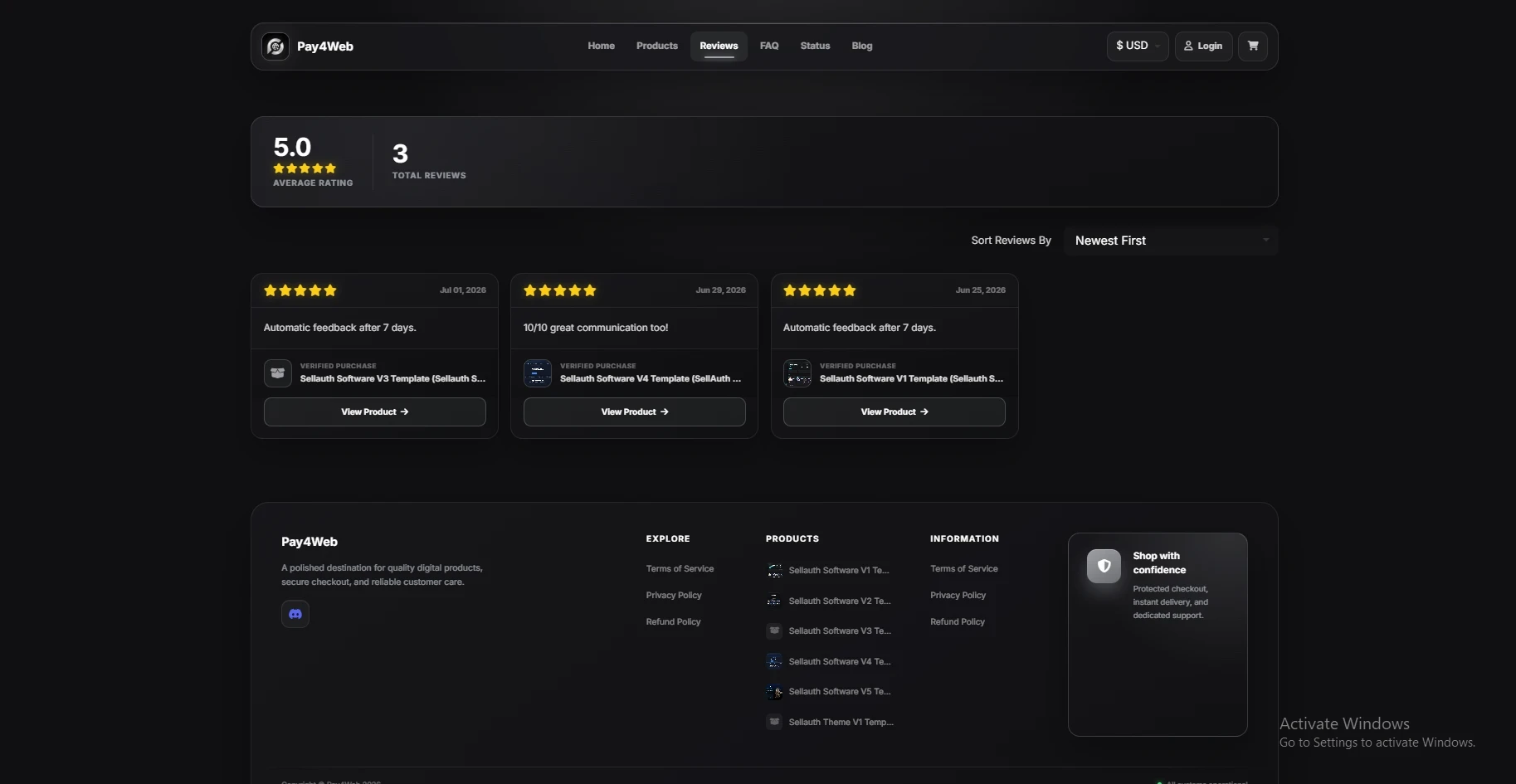Click footer icon for Sellauth Software V1
1516x784 pixels.
point(774,571)
